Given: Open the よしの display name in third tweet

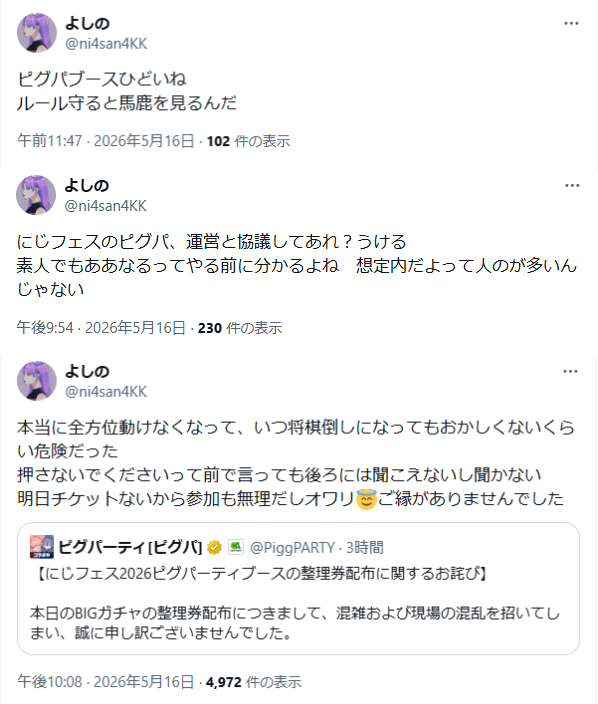Looking at the screenshot, I should (x=87, y=371).
